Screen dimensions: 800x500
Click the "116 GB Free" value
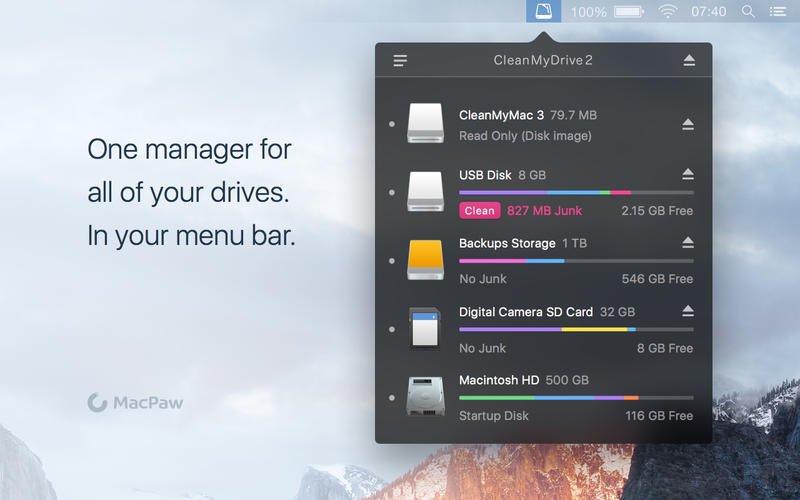click(659, 416)
